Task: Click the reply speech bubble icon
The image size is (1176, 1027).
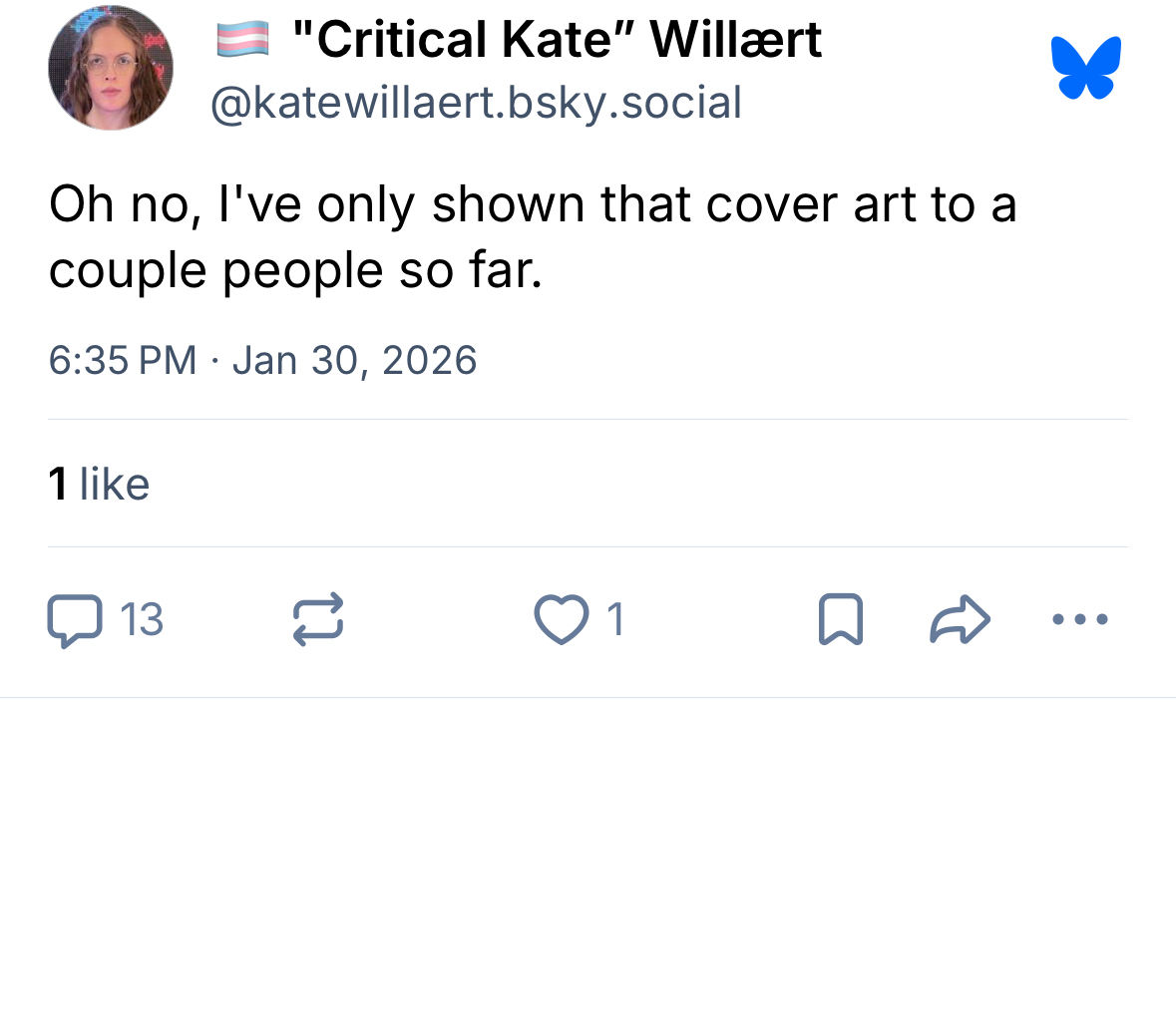Action: pyautogui.click(x=75, y=620)
